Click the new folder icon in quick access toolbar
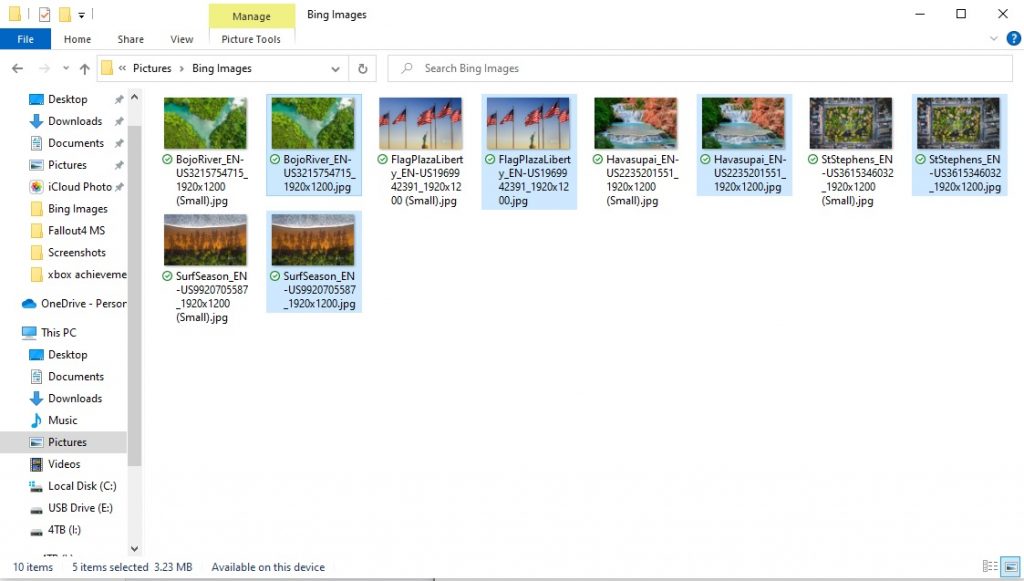This screenshot has height=581, width=1024. point(65,14)
